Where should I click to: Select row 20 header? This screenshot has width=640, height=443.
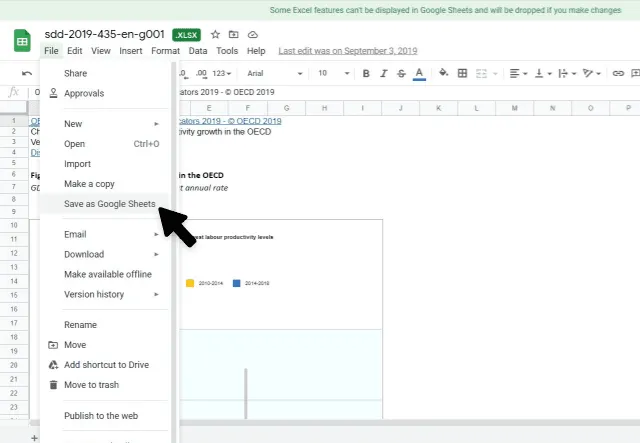(x=14, y=365)
